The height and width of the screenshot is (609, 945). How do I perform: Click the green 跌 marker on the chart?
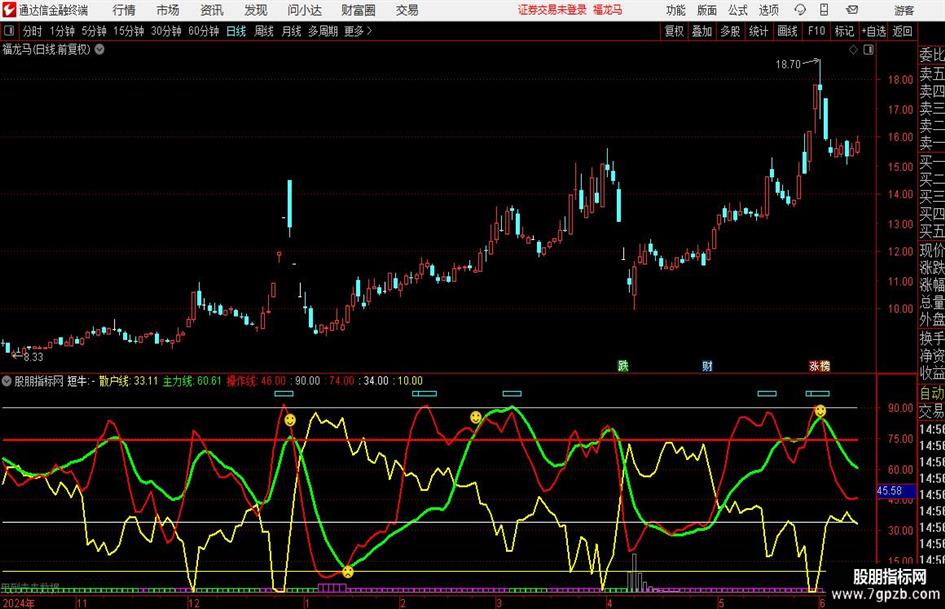623,365
